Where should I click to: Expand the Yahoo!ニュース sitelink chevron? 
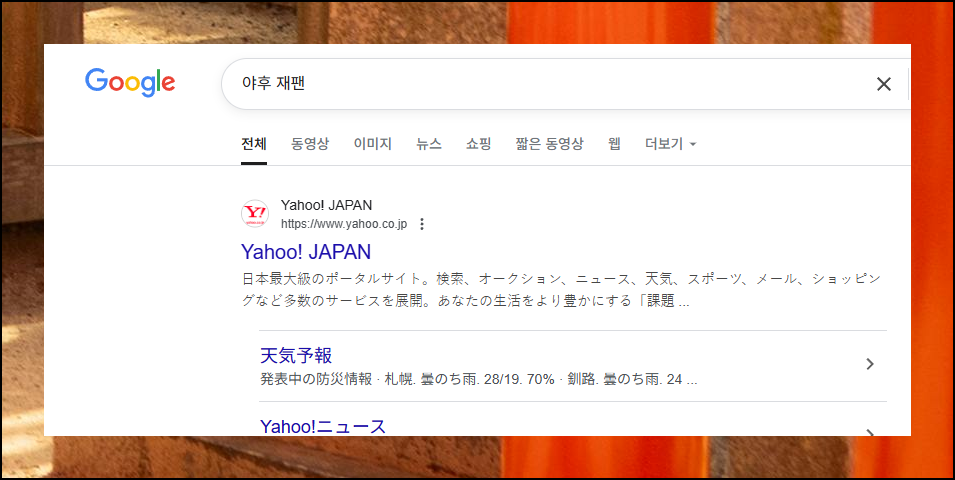click(870, 432)
